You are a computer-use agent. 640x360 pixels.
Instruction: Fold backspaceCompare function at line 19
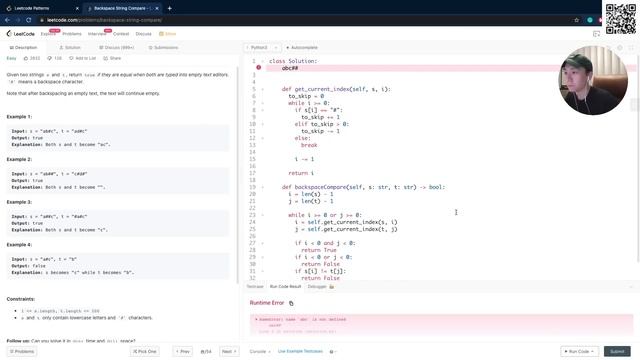coord(262,187)
